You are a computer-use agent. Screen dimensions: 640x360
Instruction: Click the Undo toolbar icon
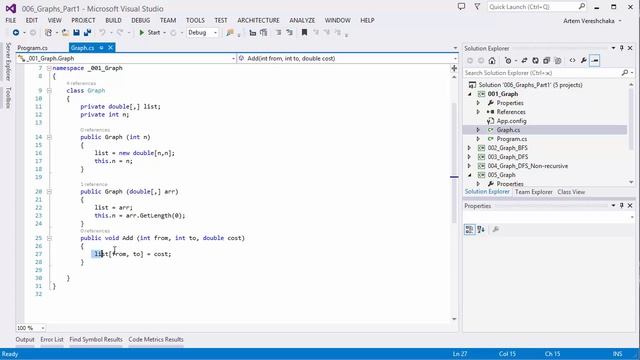102,33
